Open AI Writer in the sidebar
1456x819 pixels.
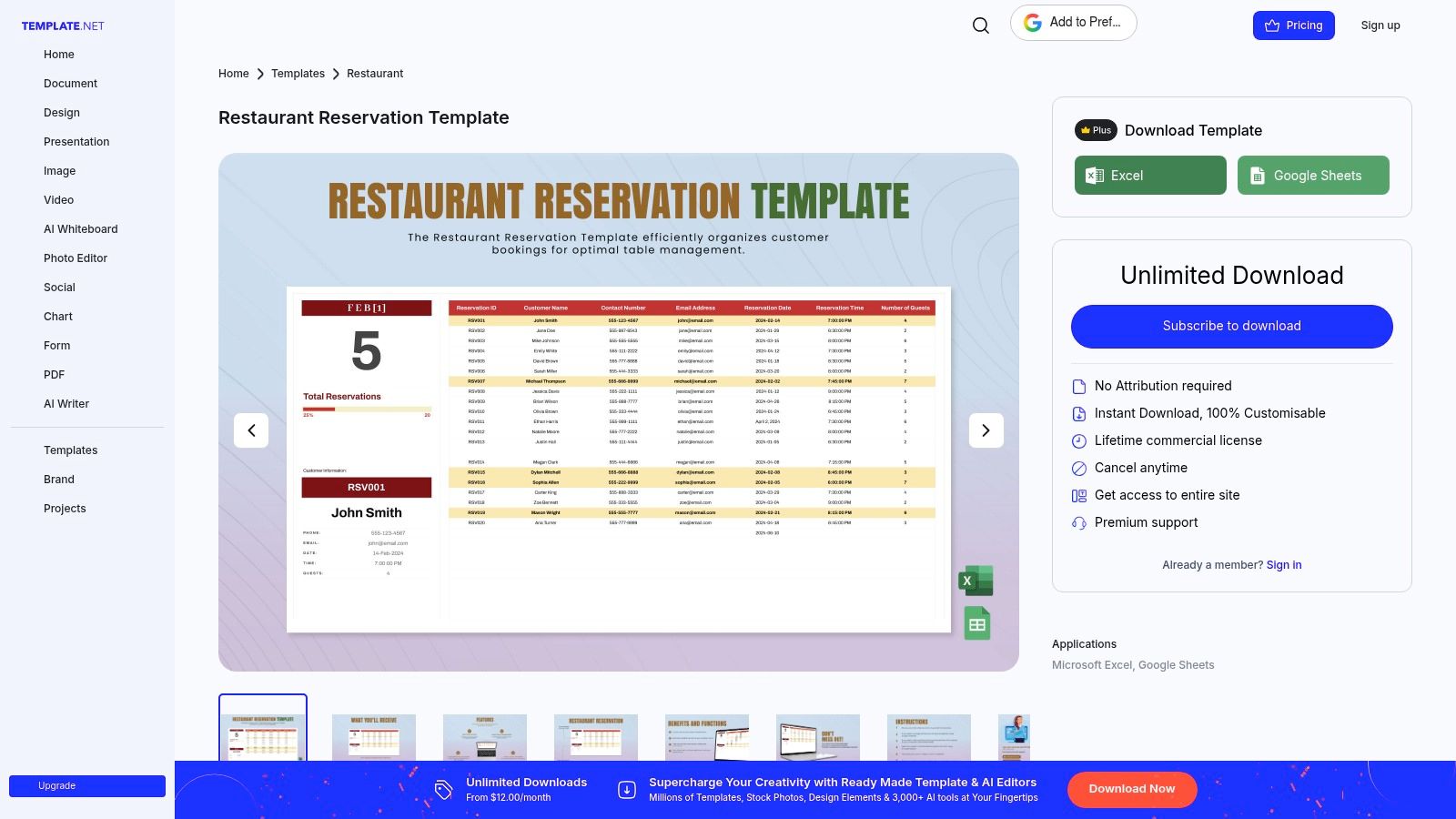click(x=66, y=404)
